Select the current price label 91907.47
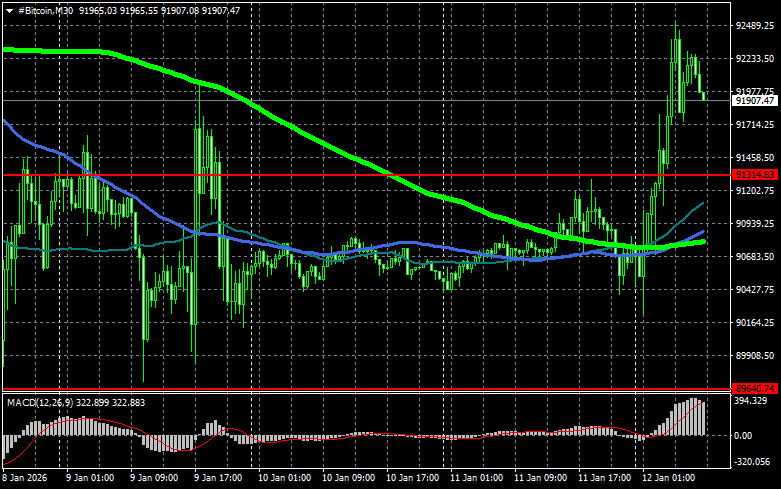Viewport: 781px width, 489px height. tap(755, 101)
